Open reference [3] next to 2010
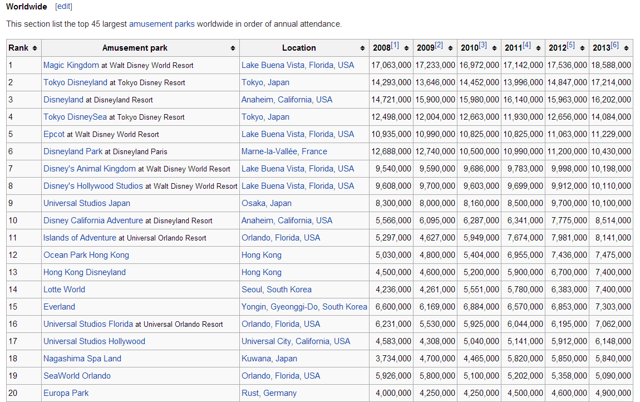This screenshot has height=402, width=640. pos(483,45)
